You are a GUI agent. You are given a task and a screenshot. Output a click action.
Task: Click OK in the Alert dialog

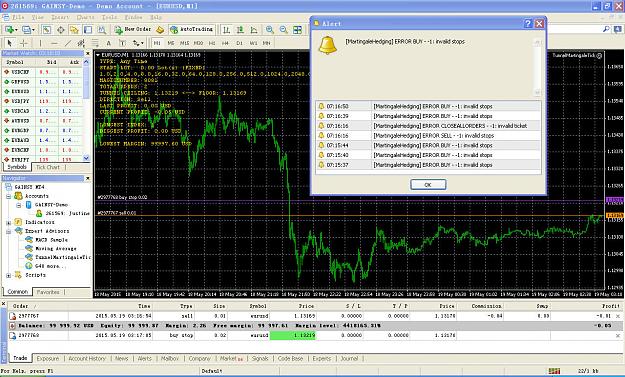(428, 185)
